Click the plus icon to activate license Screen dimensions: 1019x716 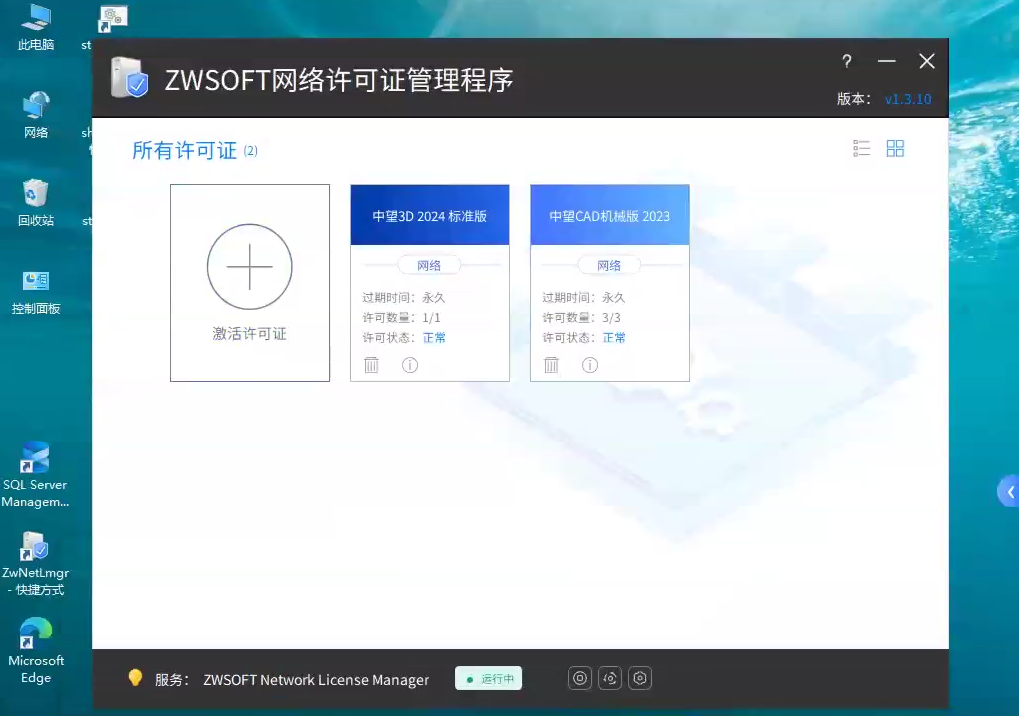250,266
